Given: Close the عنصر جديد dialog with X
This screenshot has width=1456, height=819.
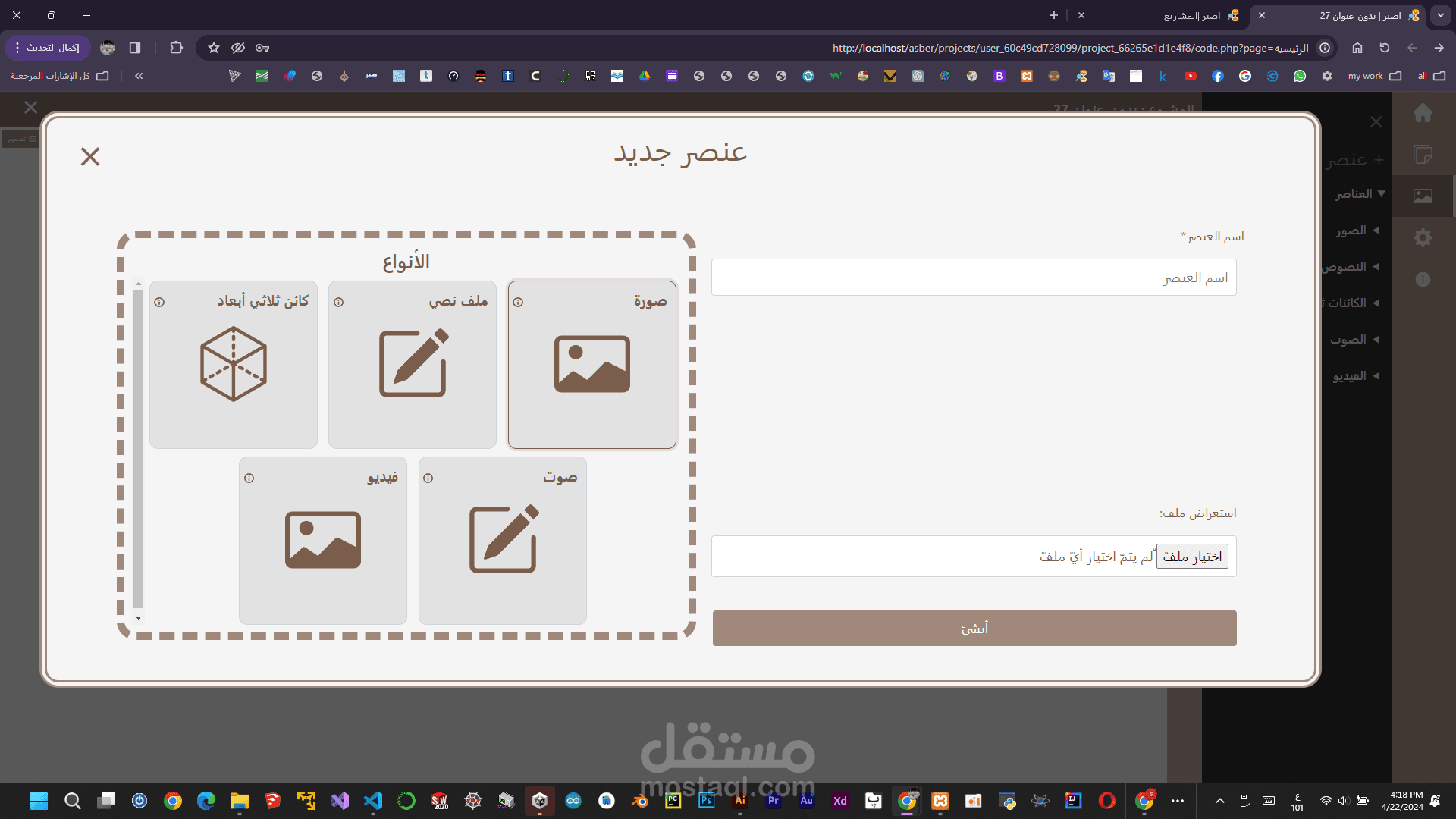Looking at the screenshot, I should click(x=90, y=156).
